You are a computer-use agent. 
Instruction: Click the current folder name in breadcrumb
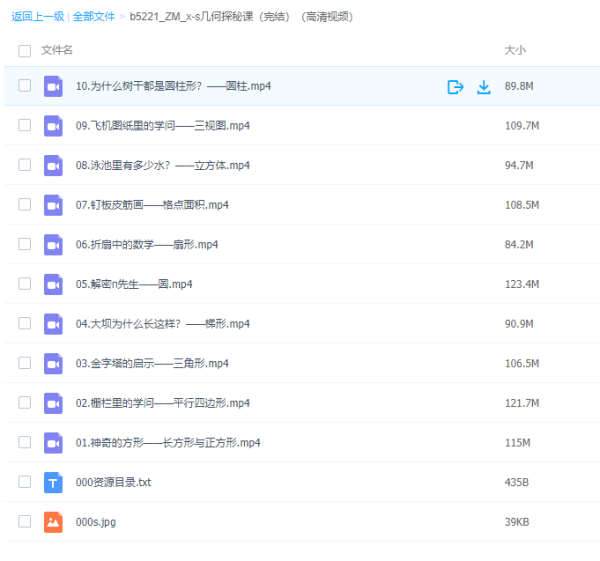[240, 16]
